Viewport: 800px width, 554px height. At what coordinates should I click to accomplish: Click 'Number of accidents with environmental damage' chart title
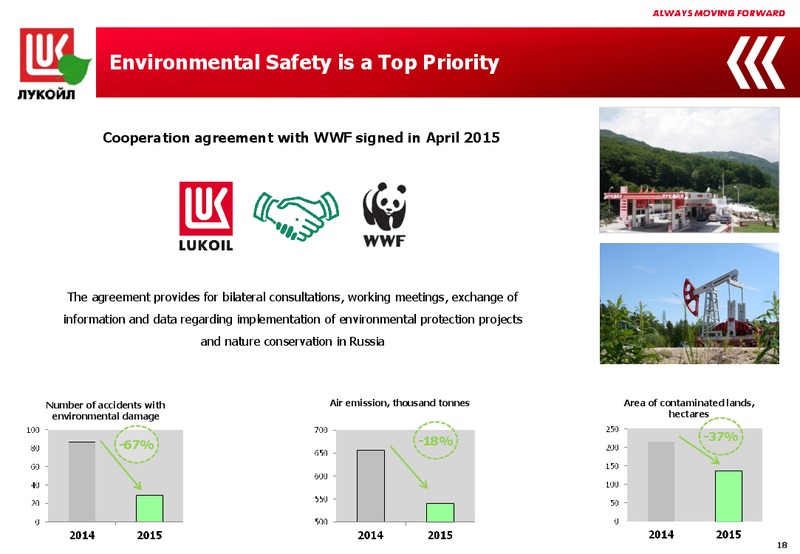tap(106, 410)
